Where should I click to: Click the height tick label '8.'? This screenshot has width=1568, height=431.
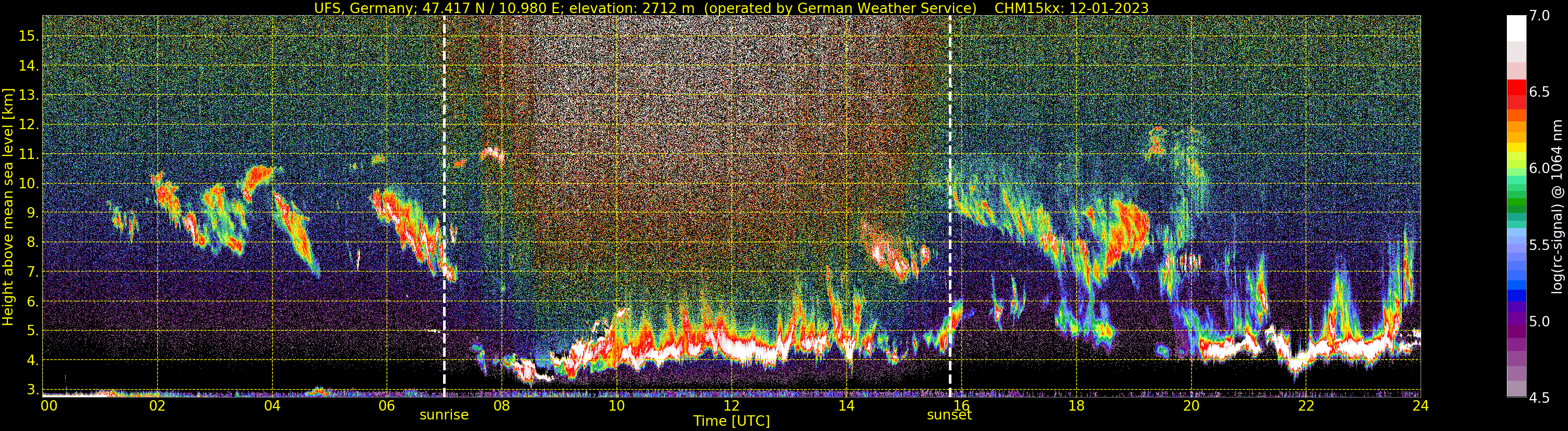click(33, 243)
